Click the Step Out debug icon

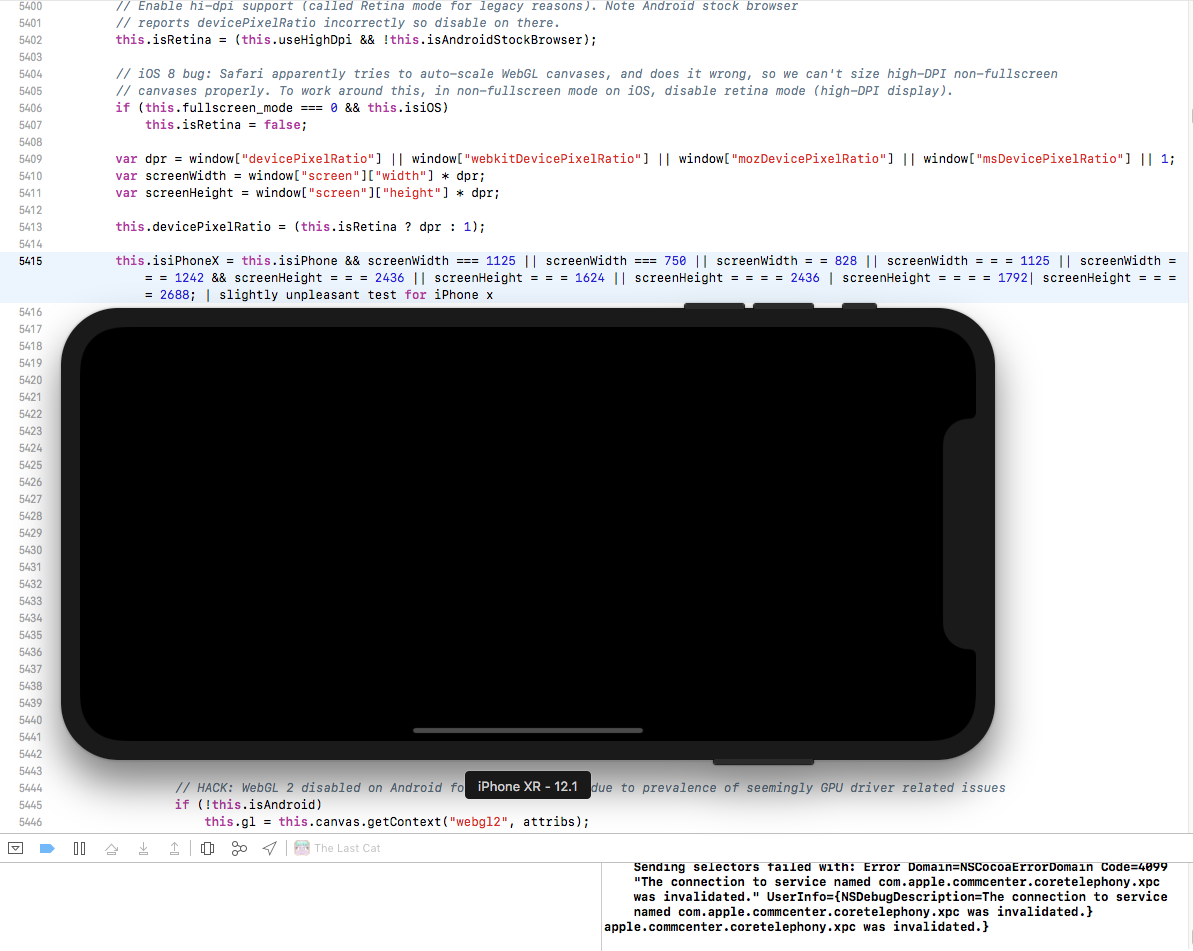pyautogui.click(x=174, y=848)
